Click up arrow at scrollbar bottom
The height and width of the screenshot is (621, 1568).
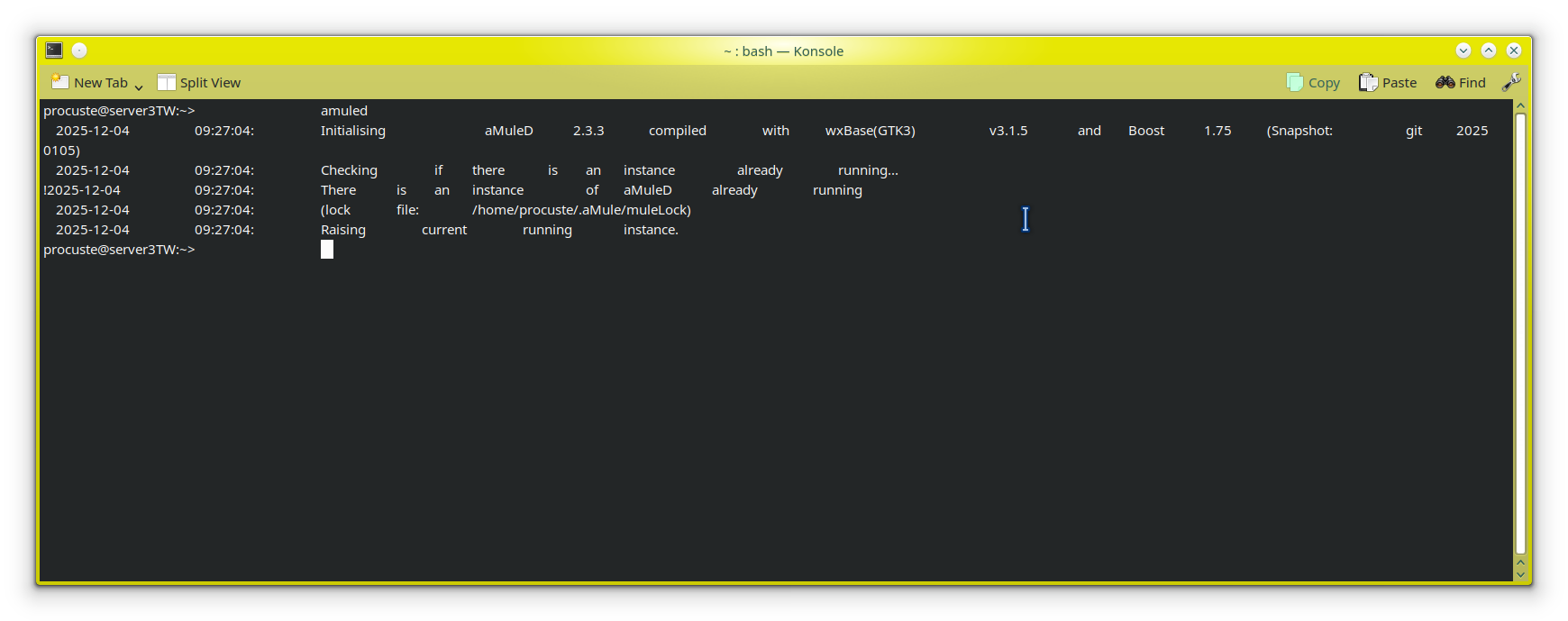coord(1520,562)
